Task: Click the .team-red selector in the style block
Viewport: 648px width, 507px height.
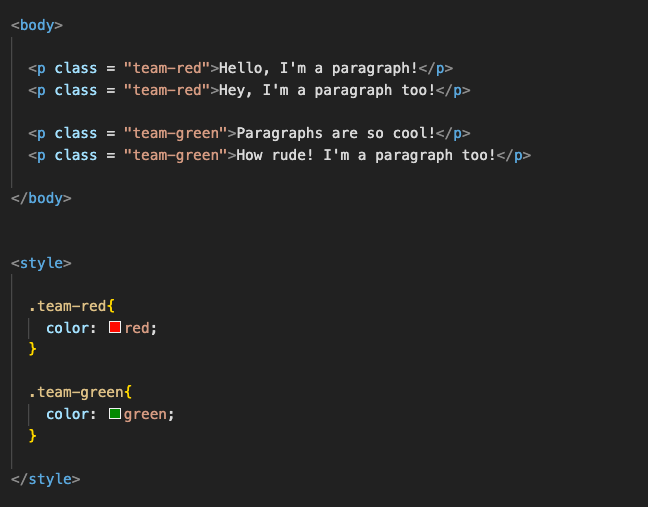Action: pos(67,306)
